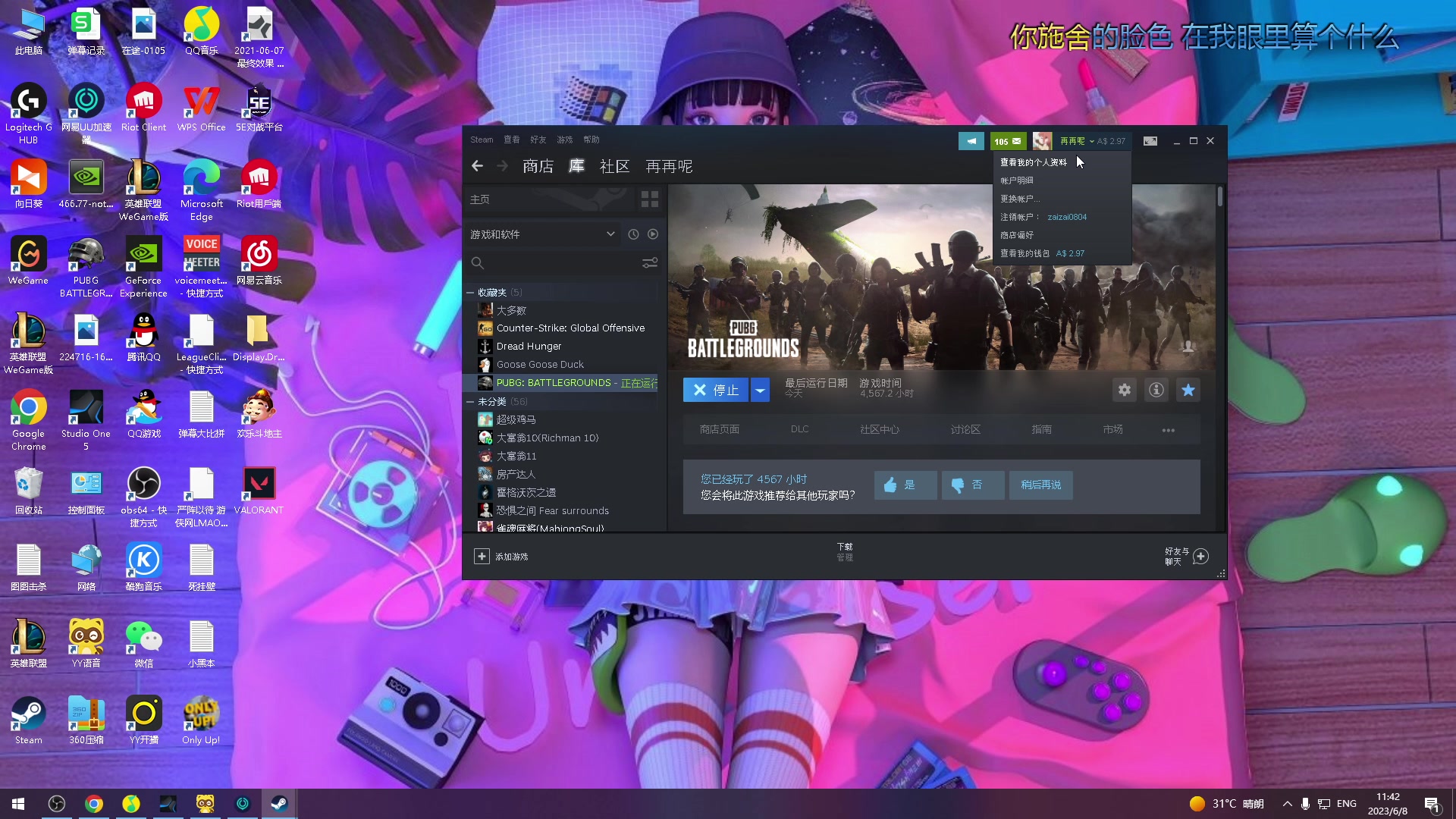The width and height of the screenshot is (1456, 819).
Task: Click the Steam back navigation arrow
Action: (x=477, y=166)
